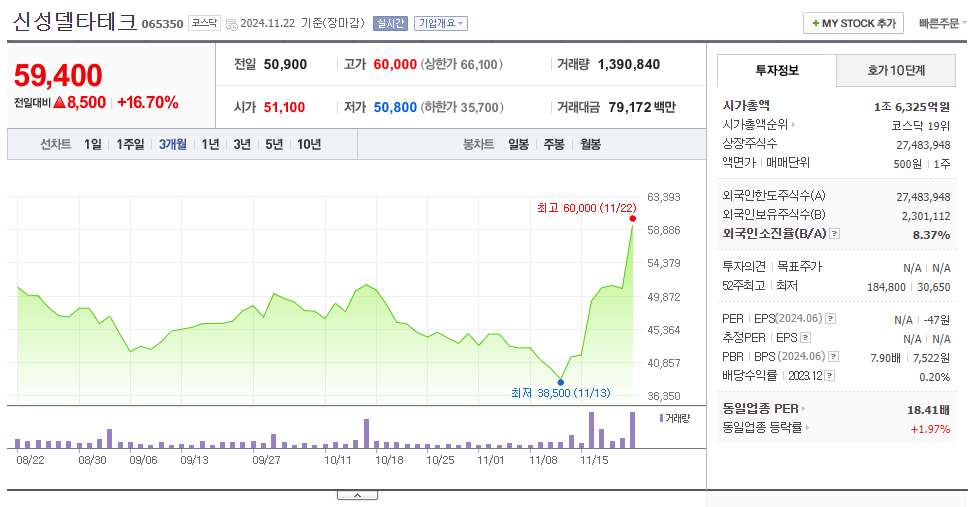Collapse the chart with the bottom arrow handle
968x507 pixels.
[357, 495]
